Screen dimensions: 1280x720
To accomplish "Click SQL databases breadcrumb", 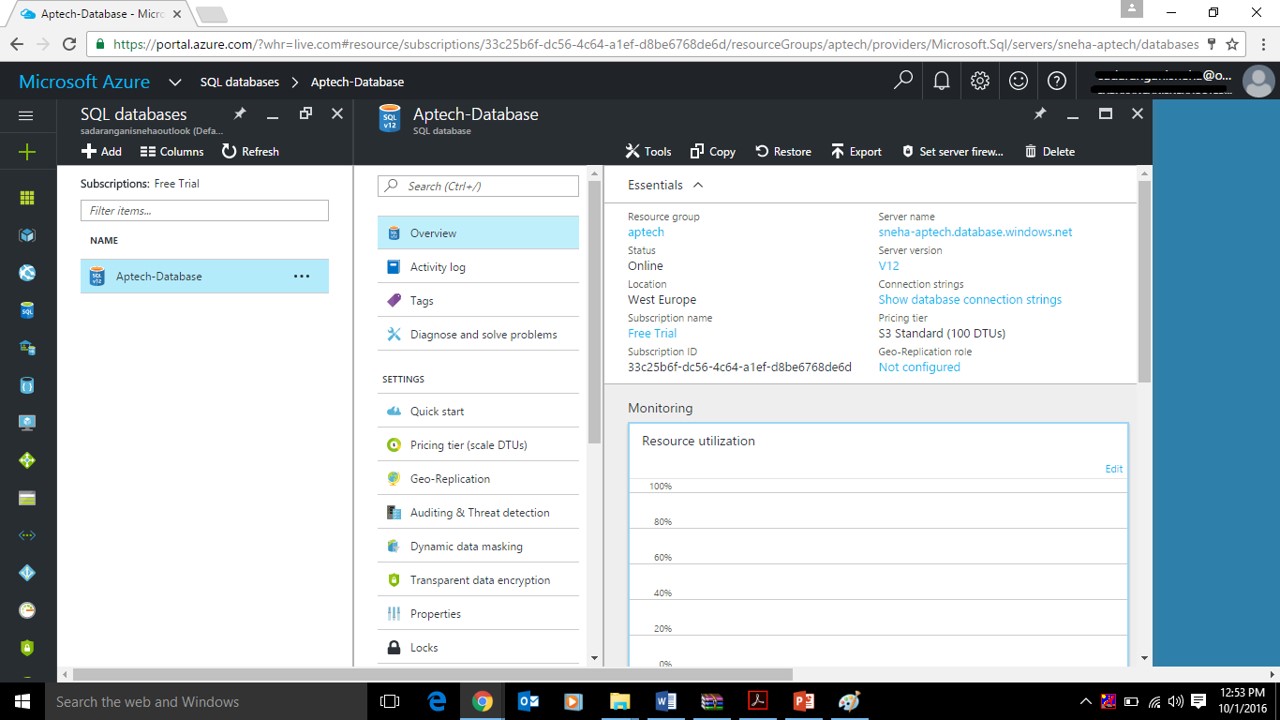I will coord(239,82).
